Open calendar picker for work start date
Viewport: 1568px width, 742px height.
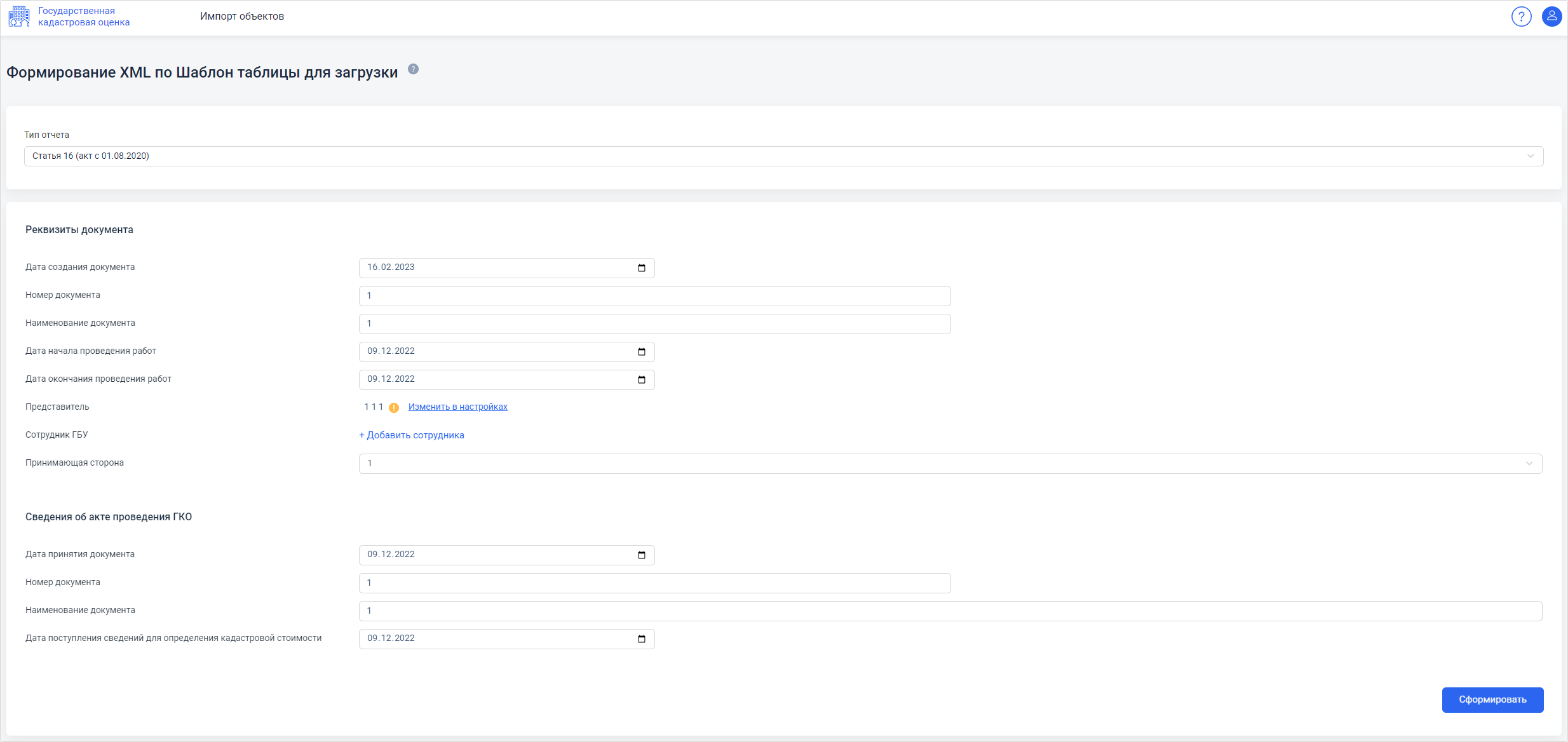(x=642, y=352)
